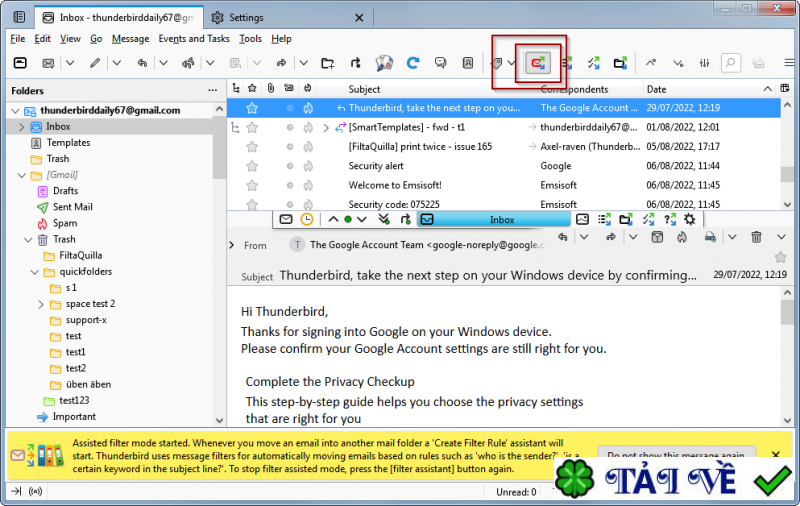Toggle the star in the message header pane
Viewport: 800px width, 506px height.
(780, 257)
